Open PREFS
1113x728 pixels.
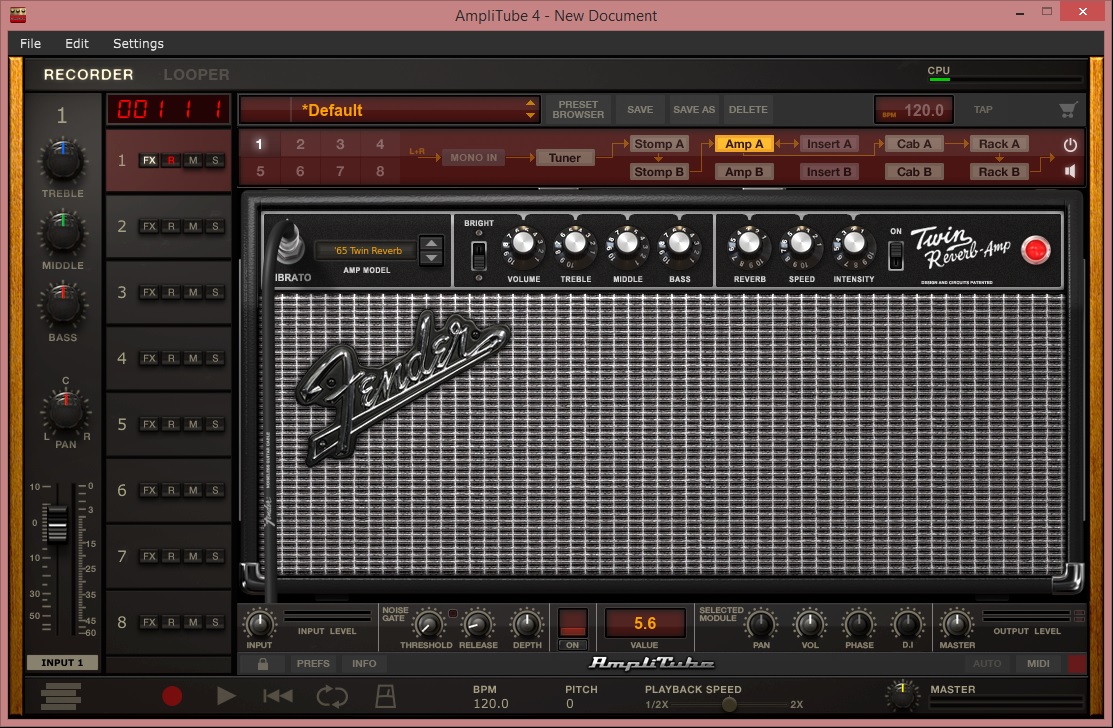tap(313, 663)
